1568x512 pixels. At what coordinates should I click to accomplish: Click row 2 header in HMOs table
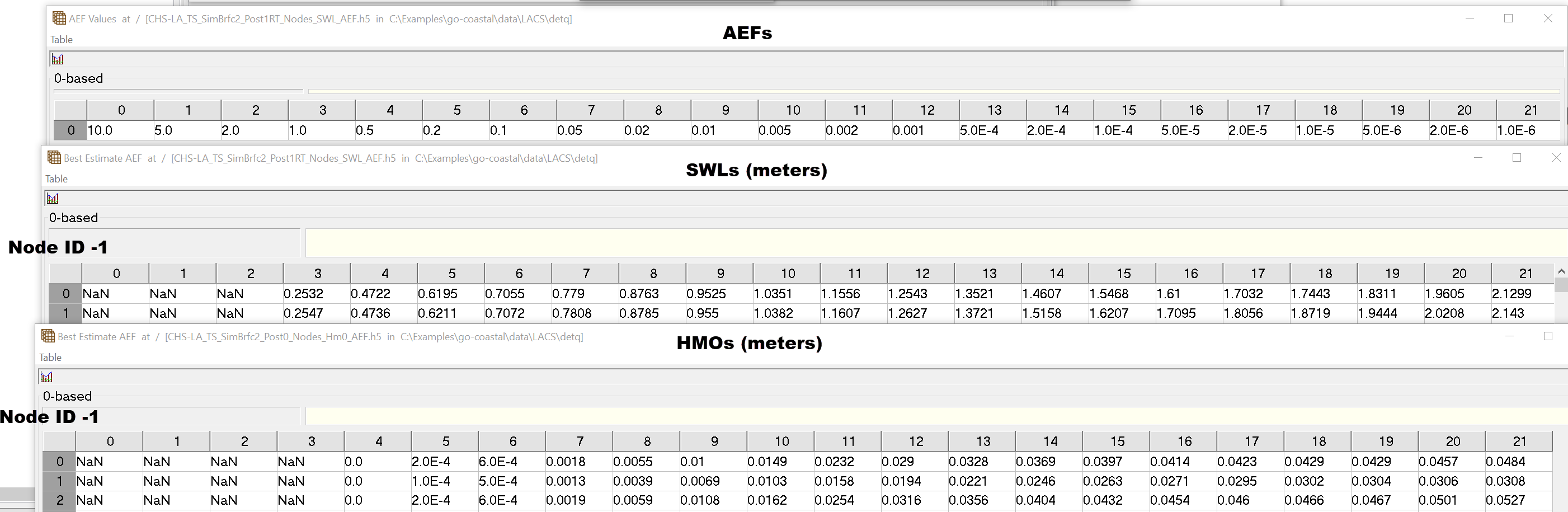point(60,500)
